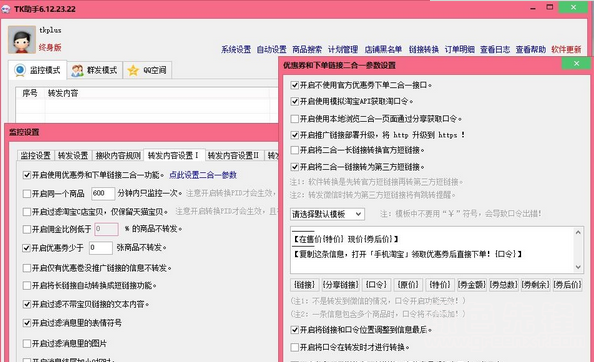This screenshot has height=362, width=594.
Task: Open 自动设置 in the top menu
Action: click(272, 50)
